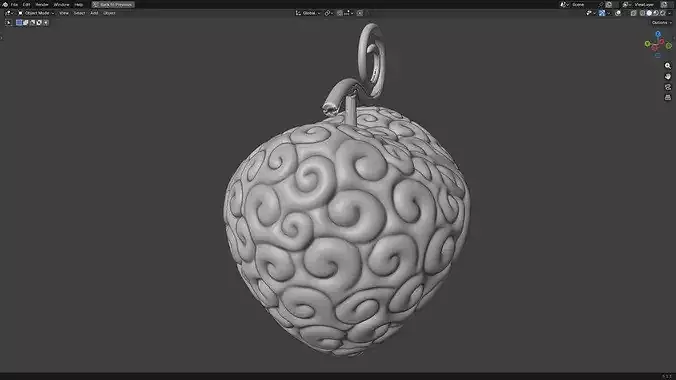Open the Global transform orientation dropdown

308,13
